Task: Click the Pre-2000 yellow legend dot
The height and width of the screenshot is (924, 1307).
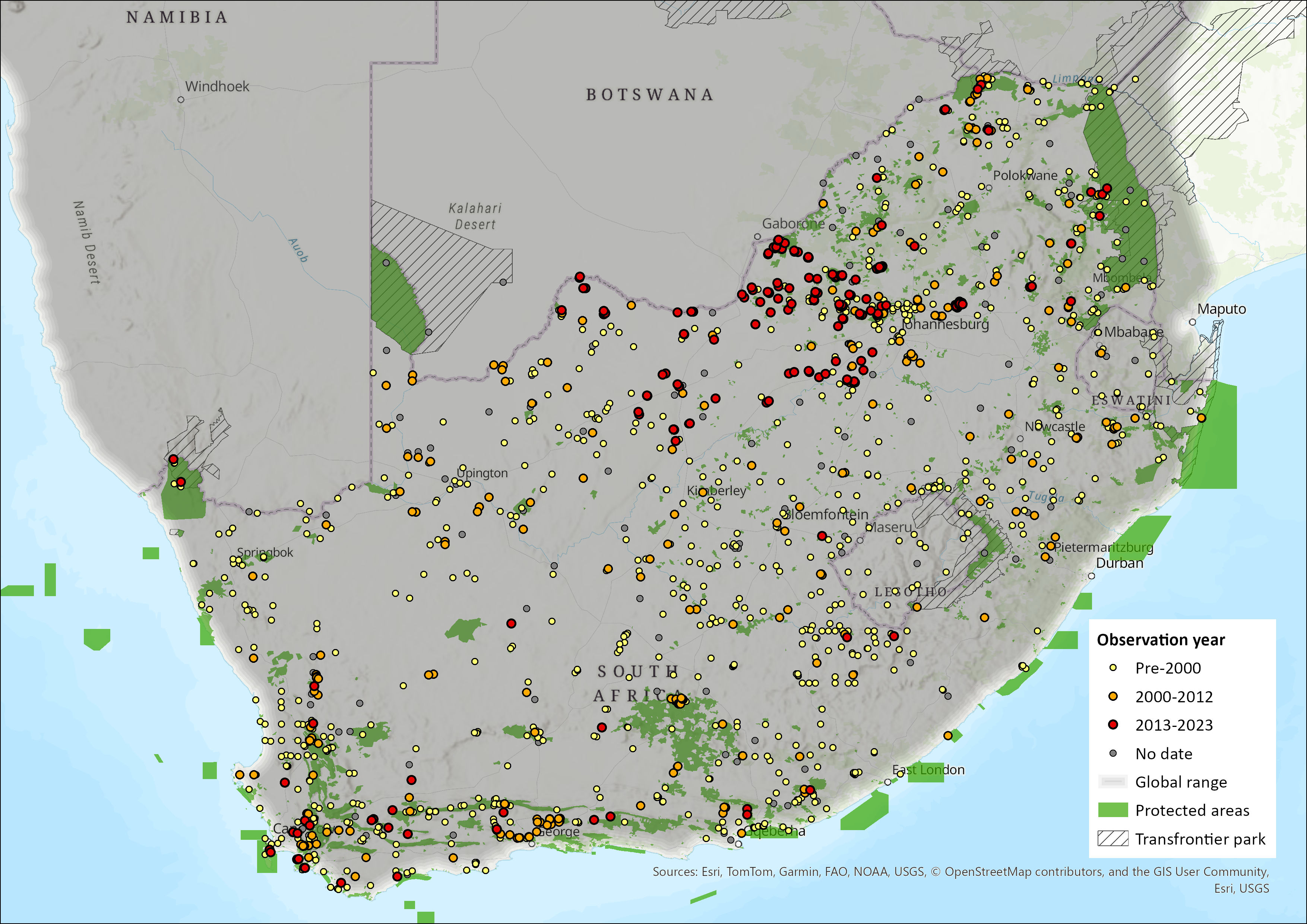Action: click(1113, 668)
